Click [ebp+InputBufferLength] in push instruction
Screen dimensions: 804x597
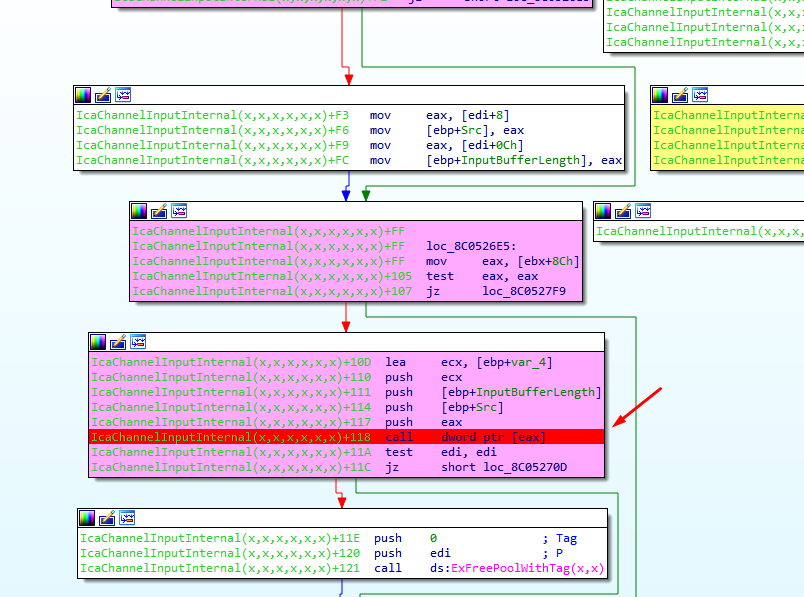coord(521,392)
